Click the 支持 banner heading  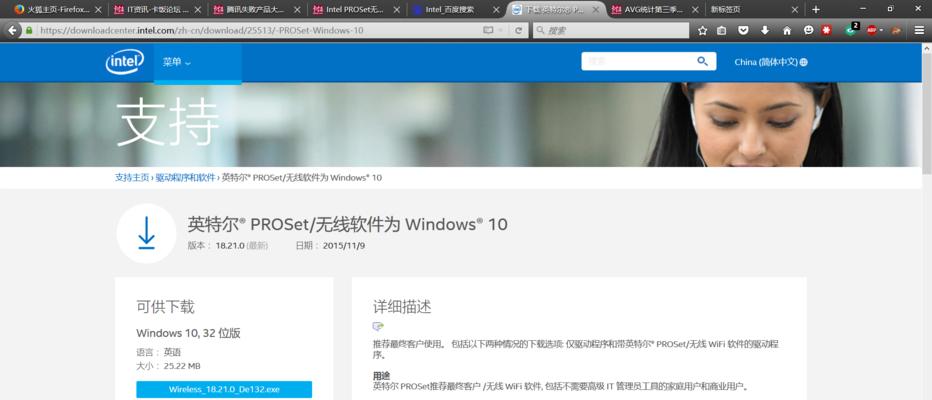click(x=168, y=124)
